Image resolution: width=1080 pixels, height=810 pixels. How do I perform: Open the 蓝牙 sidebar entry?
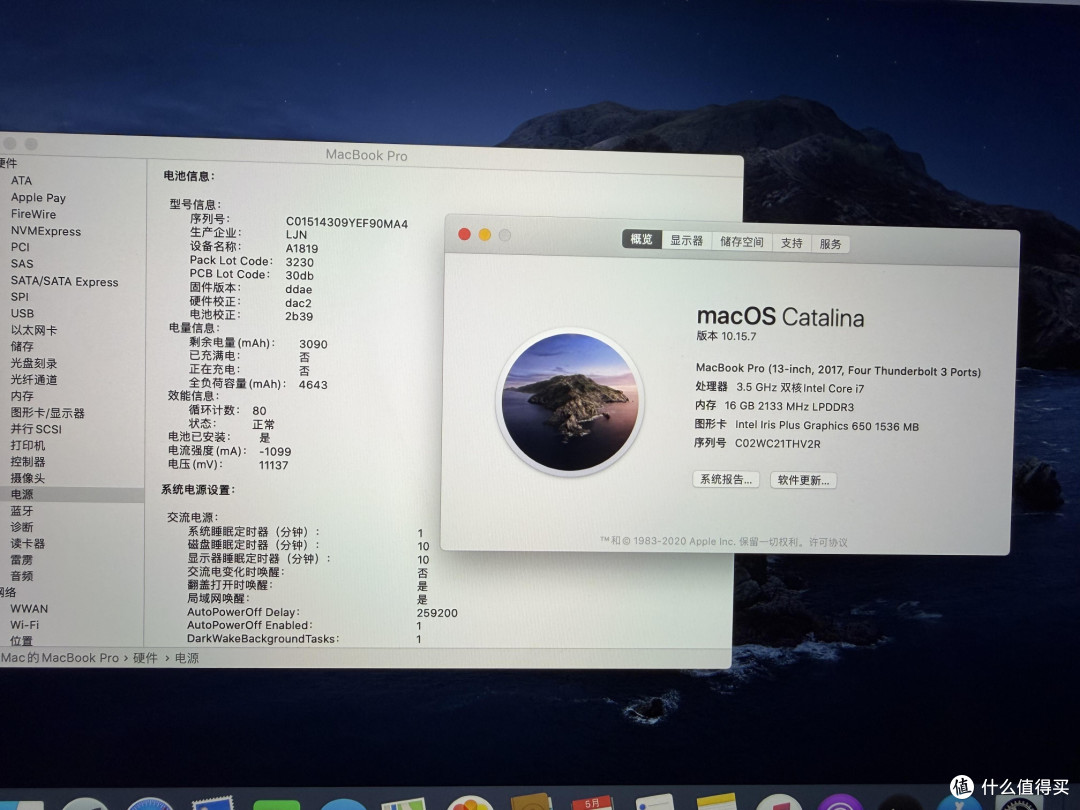tap(21, 511)
